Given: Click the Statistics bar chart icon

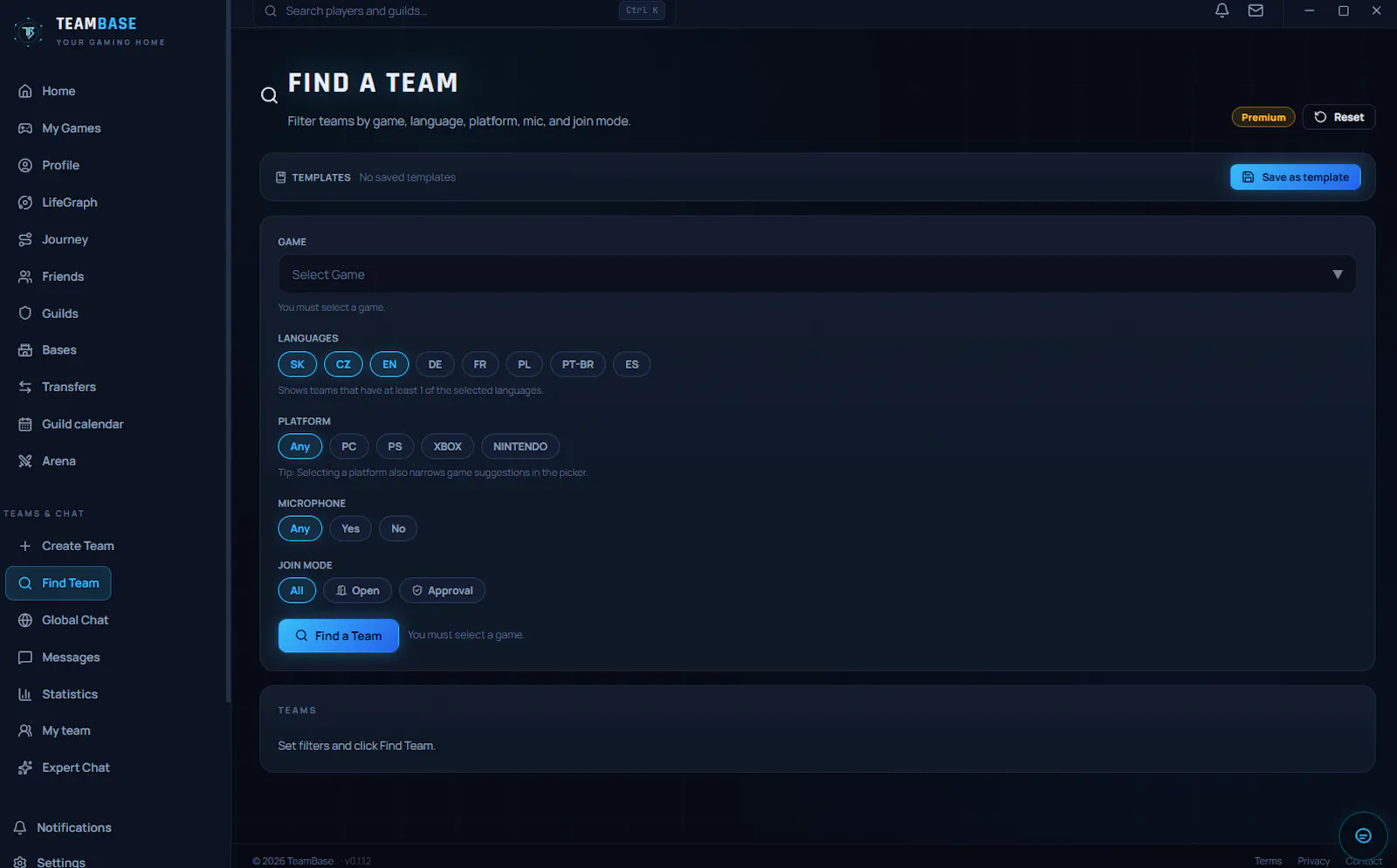Looking at the screenshot, I should [x=25, y=694].
